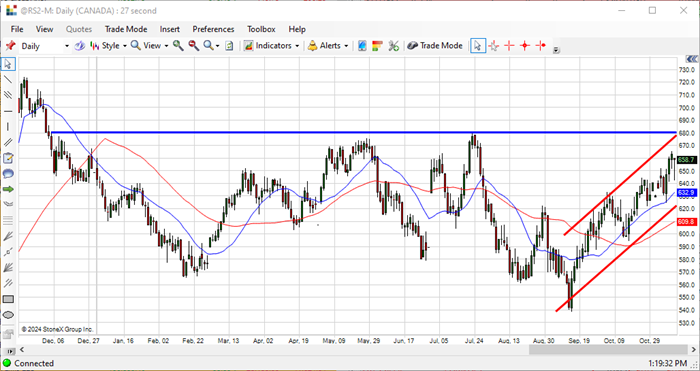The width and height of the screenshot is (700, 371).
Task: Select the triple parallel lines tool
Action: (x=8, y=95)
